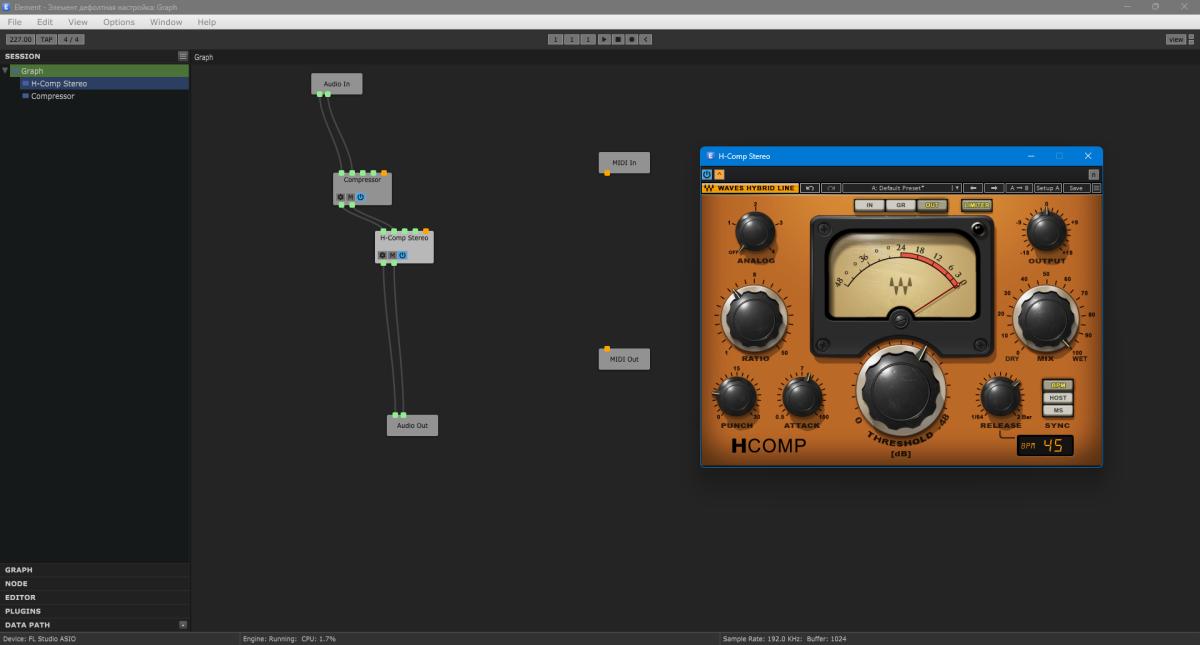Click the TAP tempo button
1200x645 pixels.
47,39
